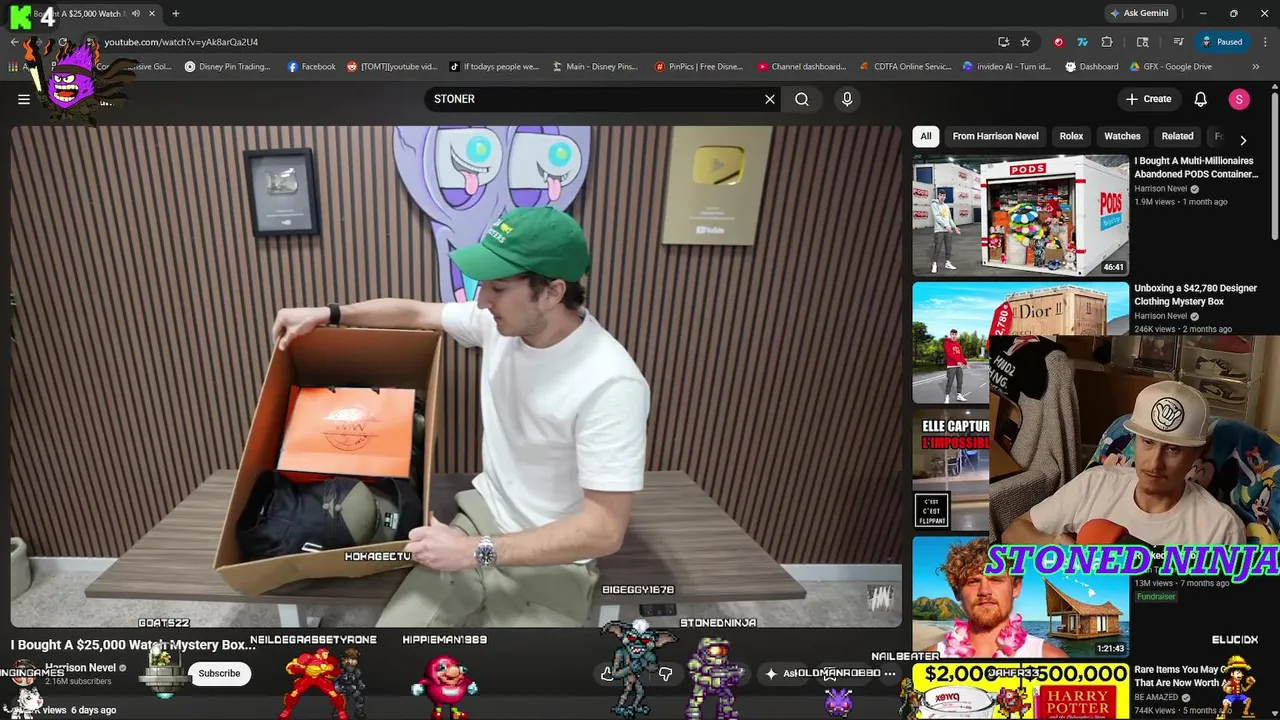
Task: Select the All filter chip
Action: 926,136
